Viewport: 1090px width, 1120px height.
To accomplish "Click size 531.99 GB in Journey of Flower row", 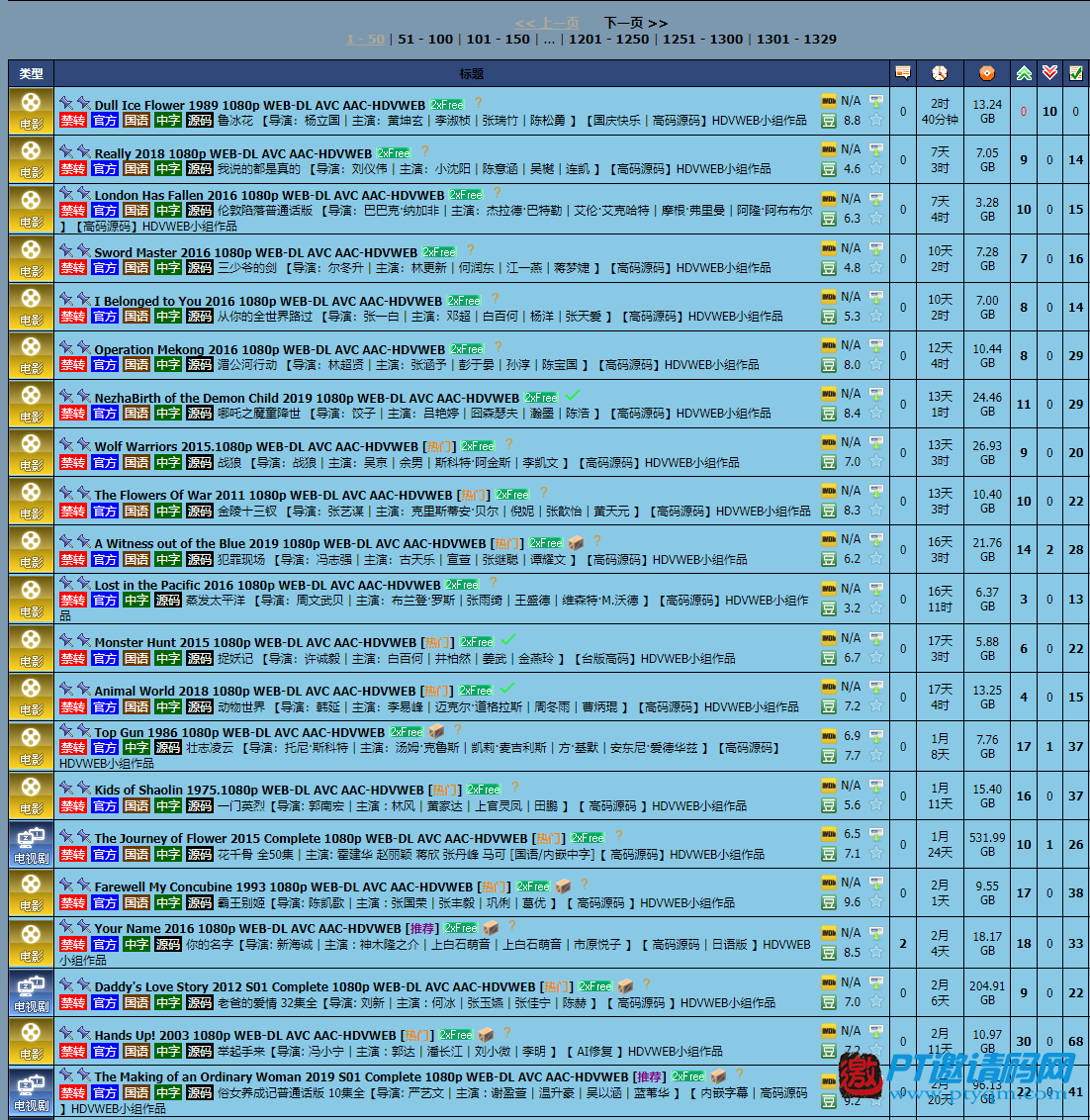I will (x=987, y=844).
